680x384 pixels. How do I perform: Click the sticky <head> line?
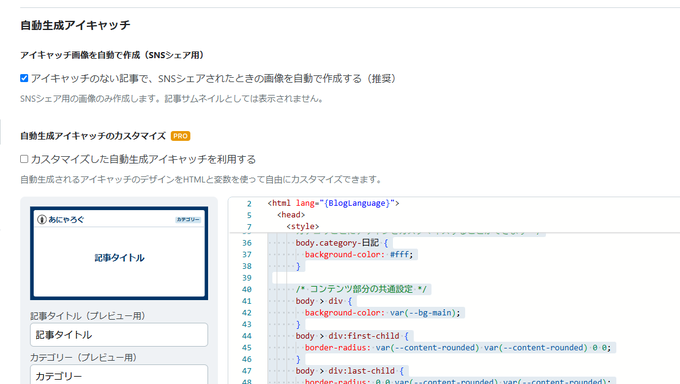pyautogui.click(x=291, y=215)
